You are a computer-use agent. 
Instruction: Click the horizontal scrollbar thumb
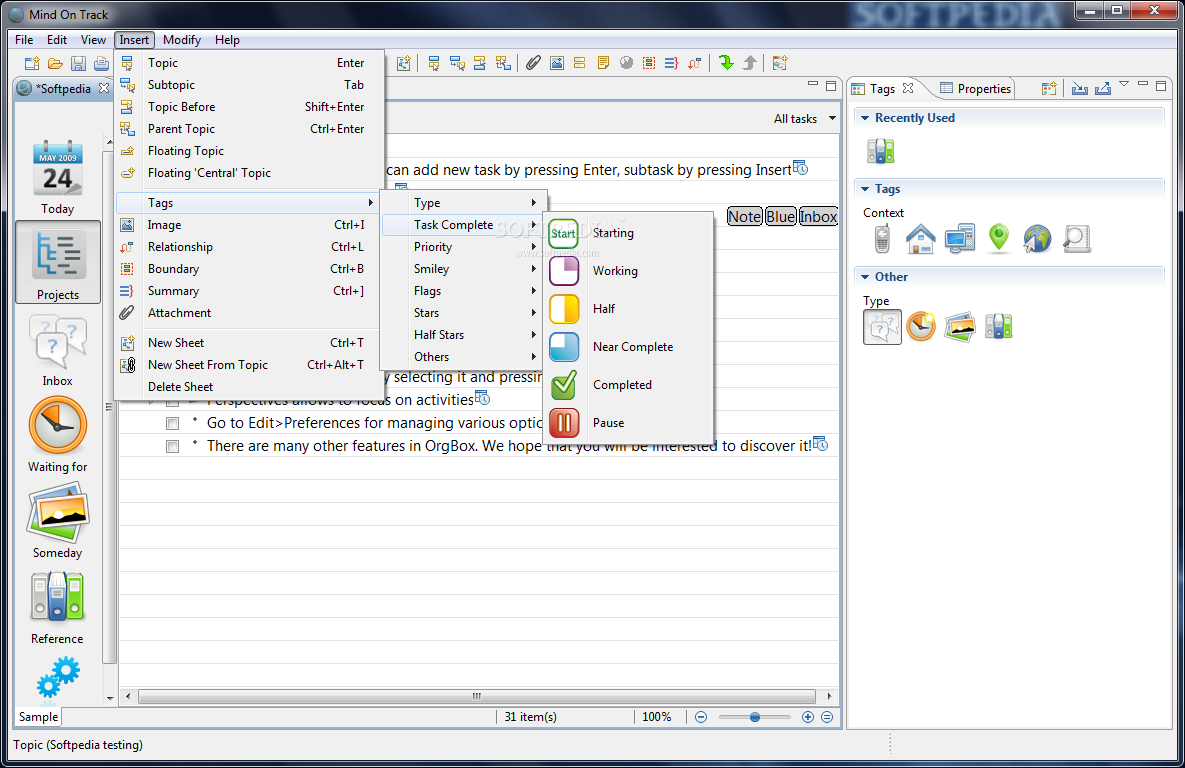477,696
